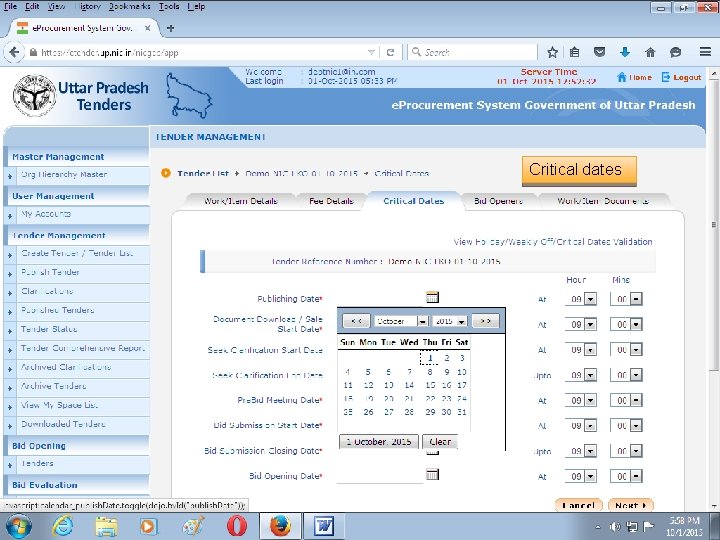
Task: Open the Paint icon on taskbar
Action: 192,526
